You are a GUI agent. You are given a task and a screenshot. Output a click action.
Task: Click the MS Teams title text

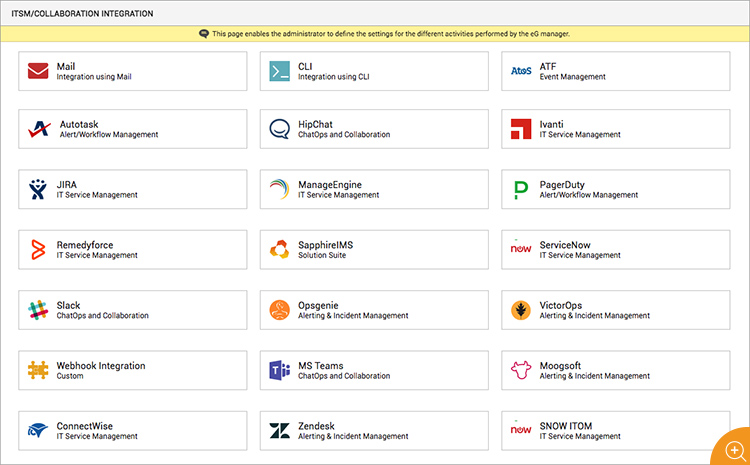point(320,365)
